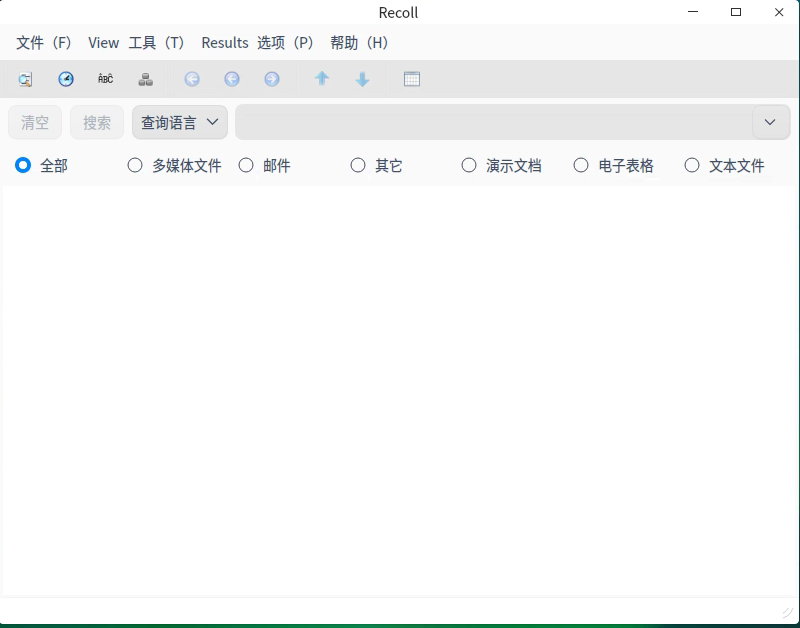The width and height of the screenshot is (800, 628).
Task: Go to the next results page
Action: [x=272, y=79]
